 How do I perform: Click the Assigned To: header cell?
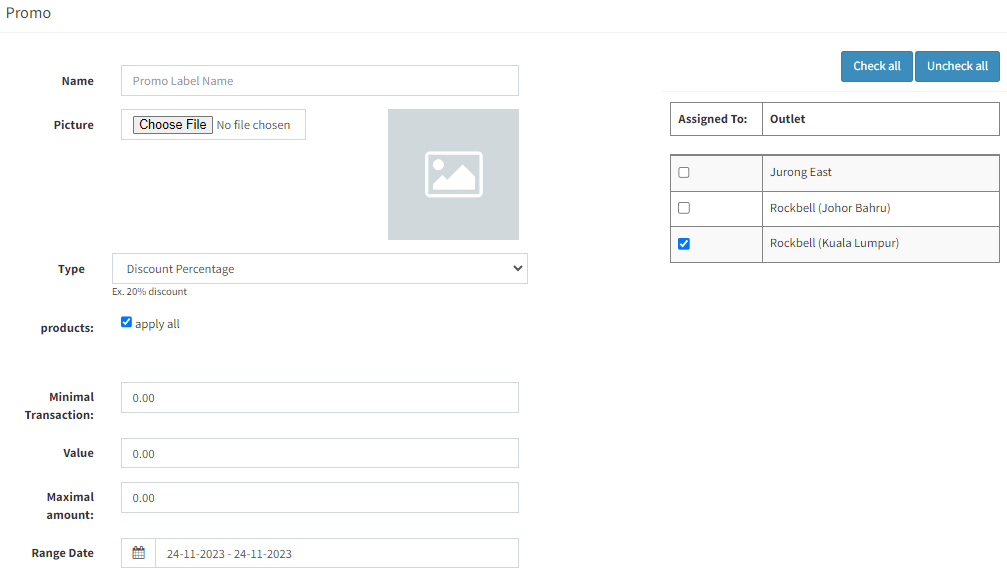pyautogui.click(x=716, y=119)
